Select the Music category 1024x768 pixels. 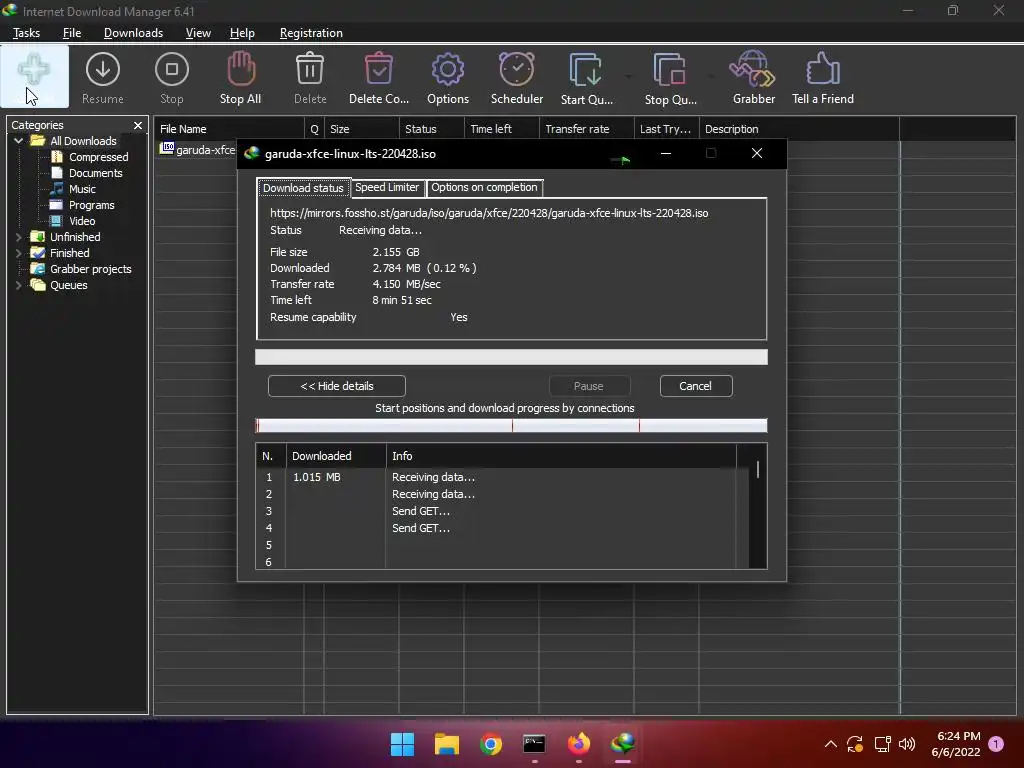point(82,189)
